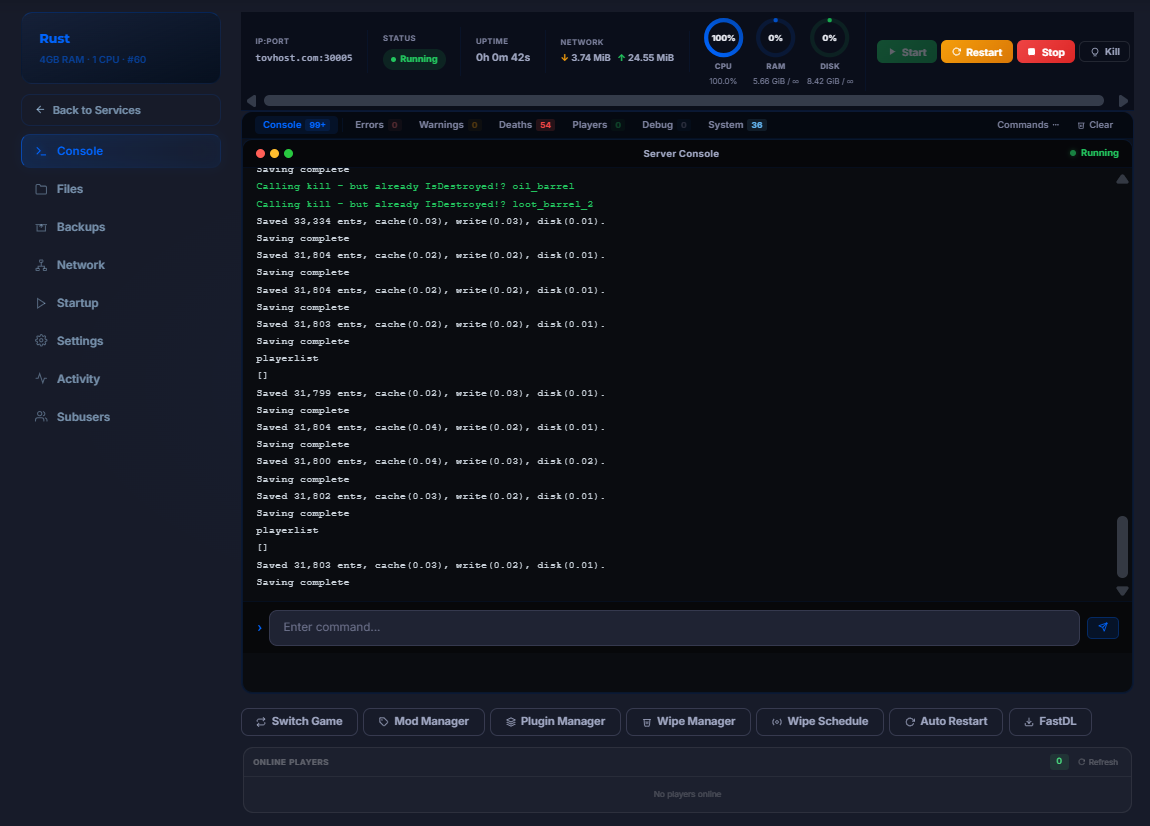This screenshot has height=826, width=1150.
Task: Focus the Enter command input field
Action: point(673,628)
